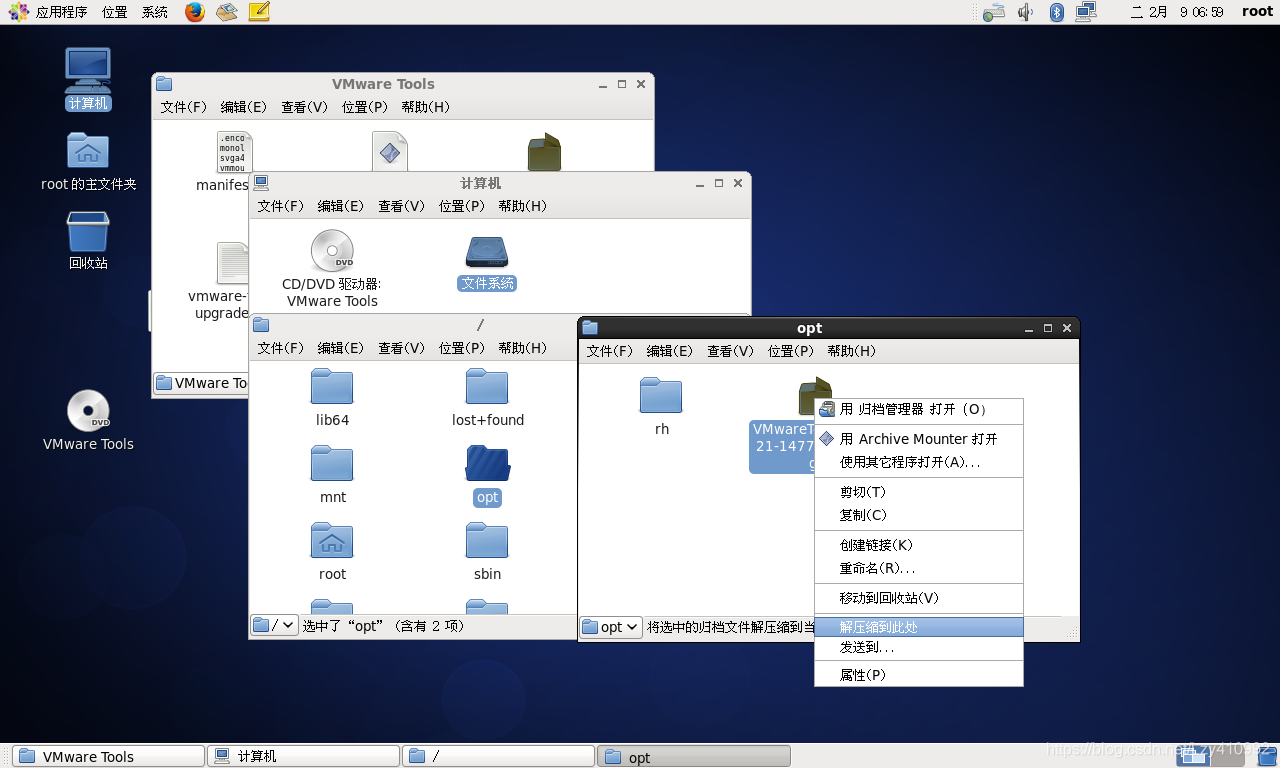1280x768 pixels.
Task: Switch to / window taskbar button
Action: [498, 756]
